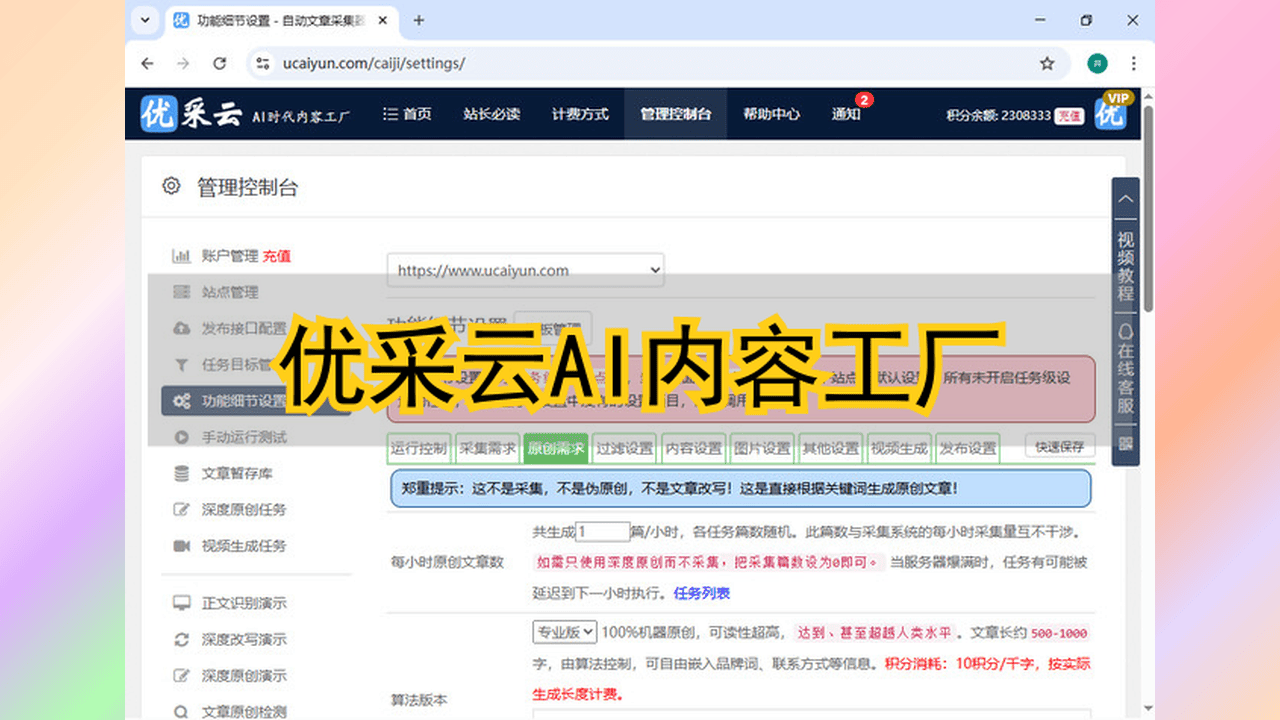Open the site URL dropdown selector
This screenshot has width=1280, height=720.
(525, 270)
